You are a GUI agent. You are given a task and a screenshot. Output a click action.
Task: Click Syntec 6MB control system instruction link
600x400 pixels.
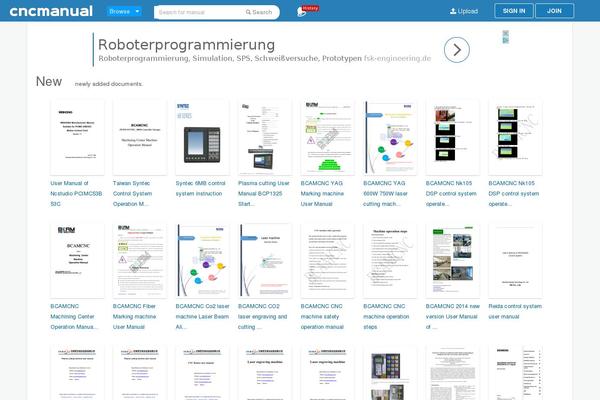coord(201,188)
